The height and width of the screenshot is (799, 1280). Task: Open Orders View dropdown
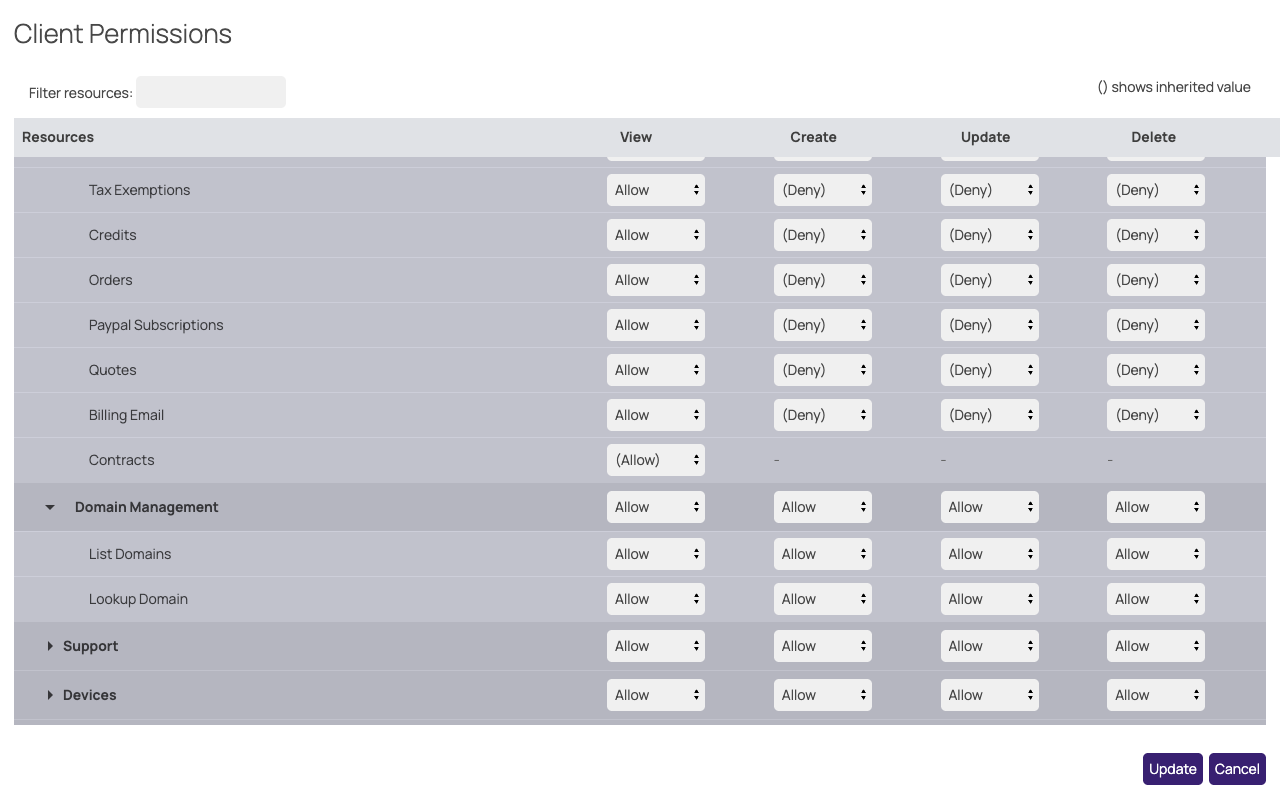click(x=656, y=280)
